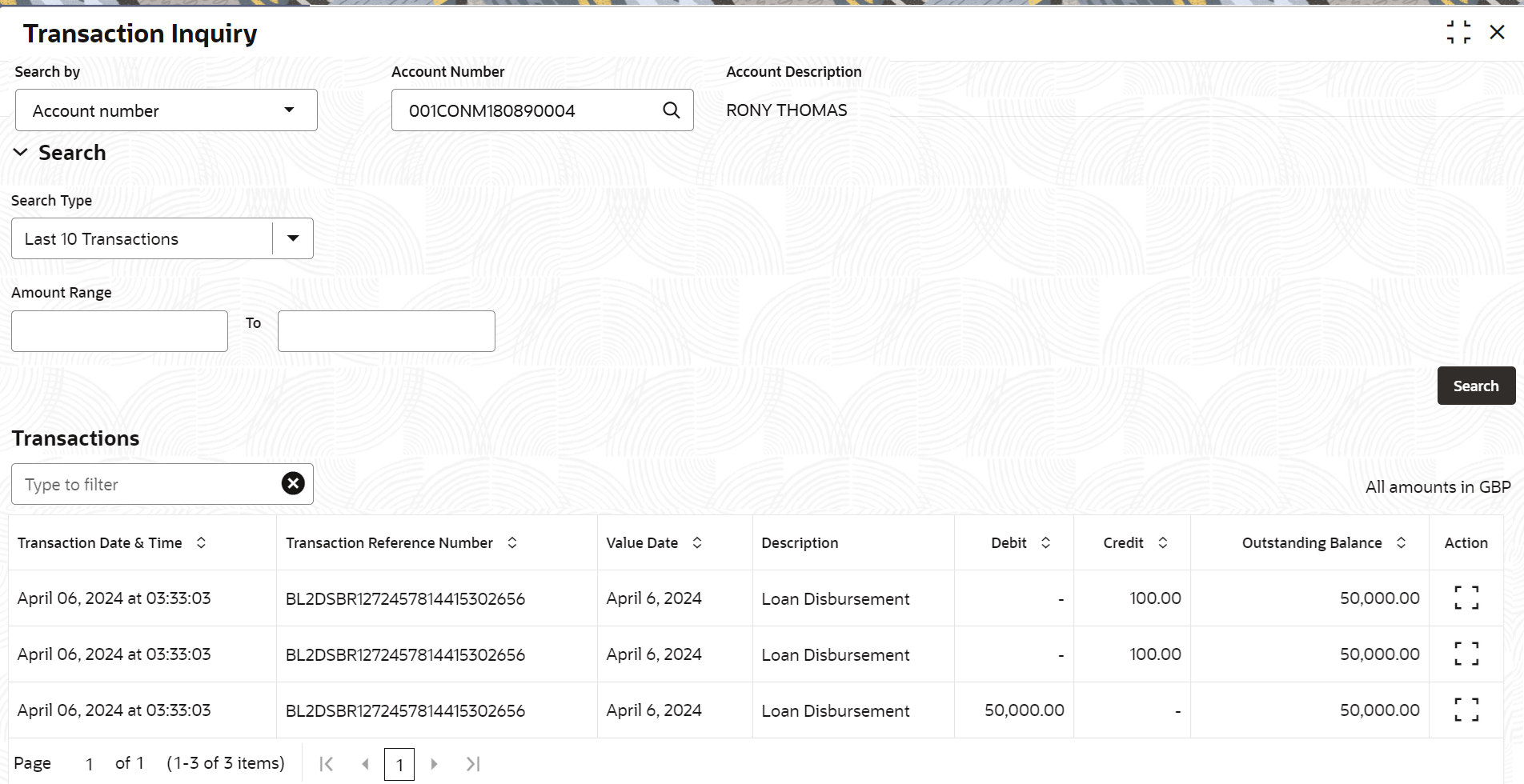Image resolution: width=1524 pixels, height=784 pixels.
Task: Click the Amount Range from field
Action: [x=120, y=331]
